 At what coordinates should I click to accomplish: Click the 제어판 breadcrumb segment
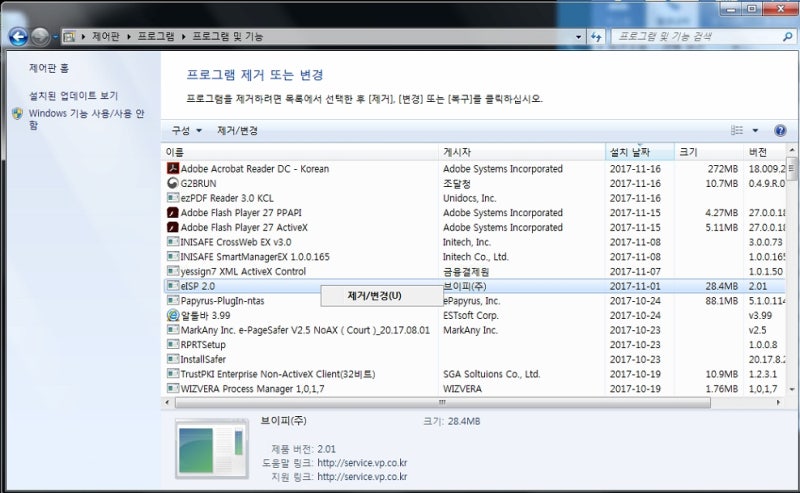pos(106,37)
